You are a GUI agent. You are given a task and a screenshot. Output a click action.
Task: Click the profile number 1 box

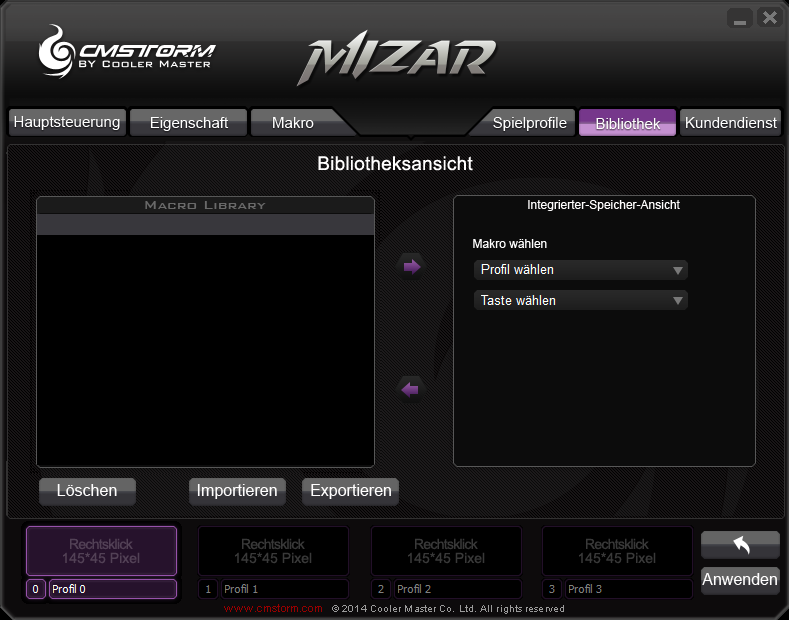point(208,589)
